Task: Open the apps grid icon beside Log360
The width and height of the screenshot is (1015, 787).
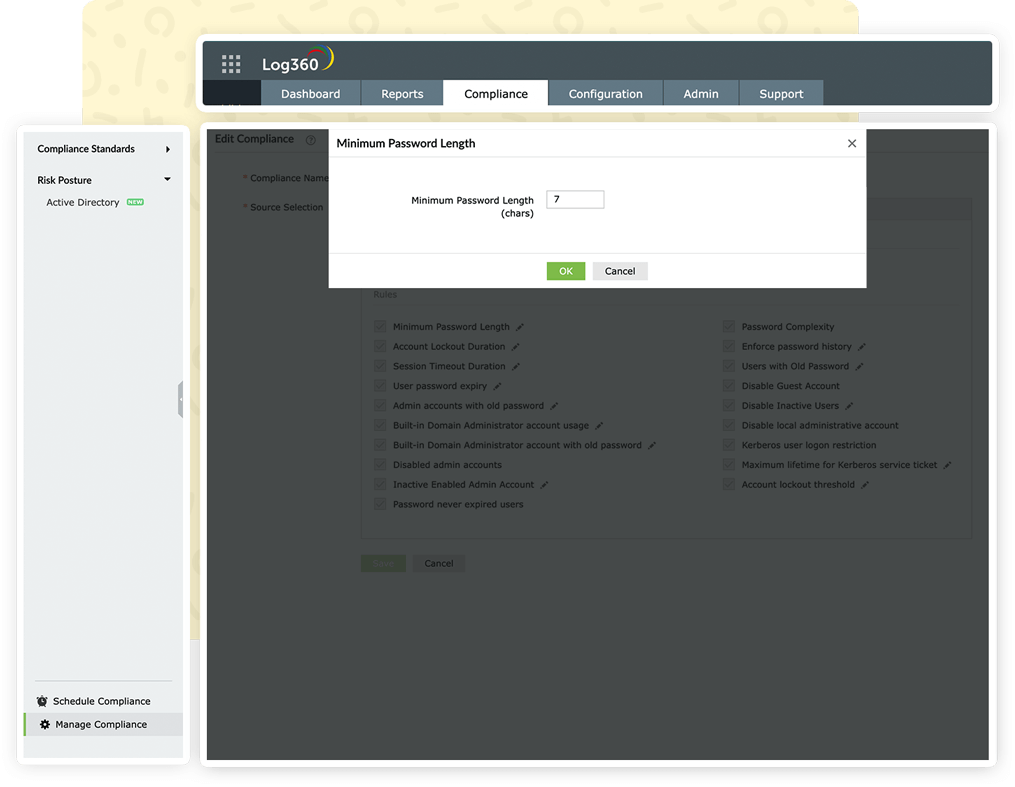Action: [231, 63]
